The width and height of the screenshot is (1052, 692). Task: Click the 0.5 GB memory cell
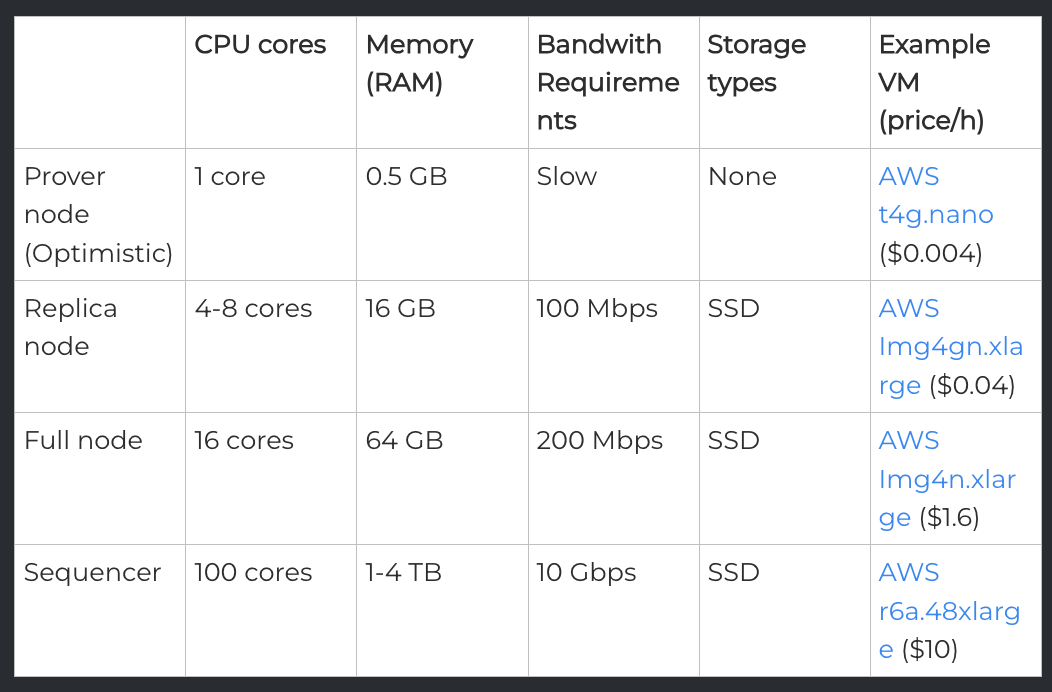click(407, 177)
